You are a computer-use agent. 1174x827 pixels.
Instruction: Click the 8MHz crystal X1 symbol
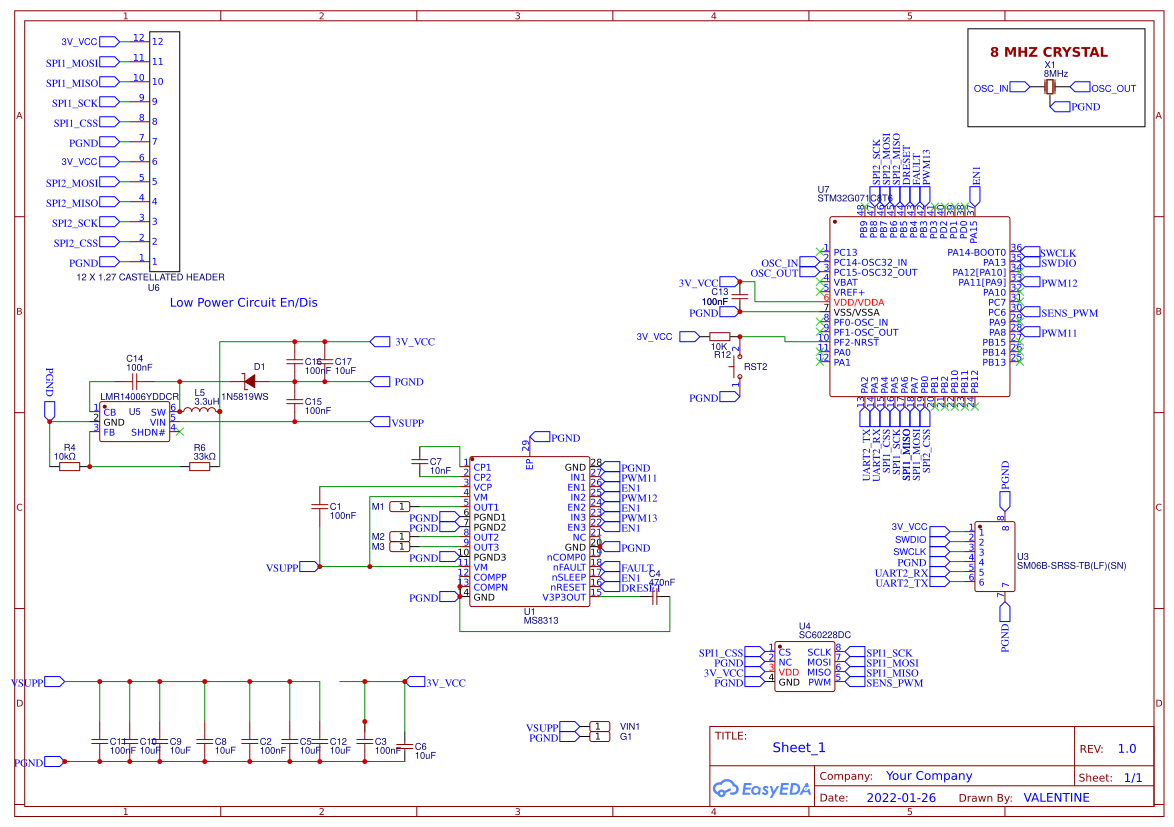click(1050, 87)
